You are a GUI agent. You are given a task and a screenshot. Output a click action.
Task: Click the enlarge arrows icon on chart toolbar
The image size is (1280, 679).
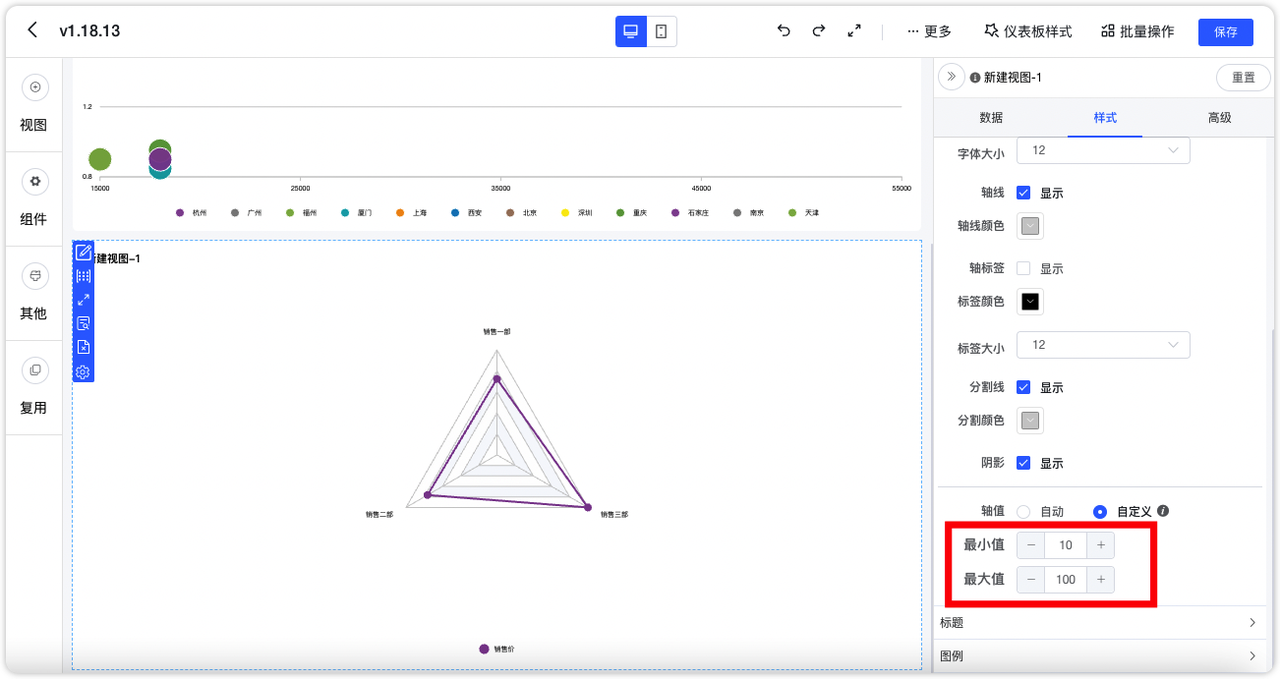tap(83, 300)
